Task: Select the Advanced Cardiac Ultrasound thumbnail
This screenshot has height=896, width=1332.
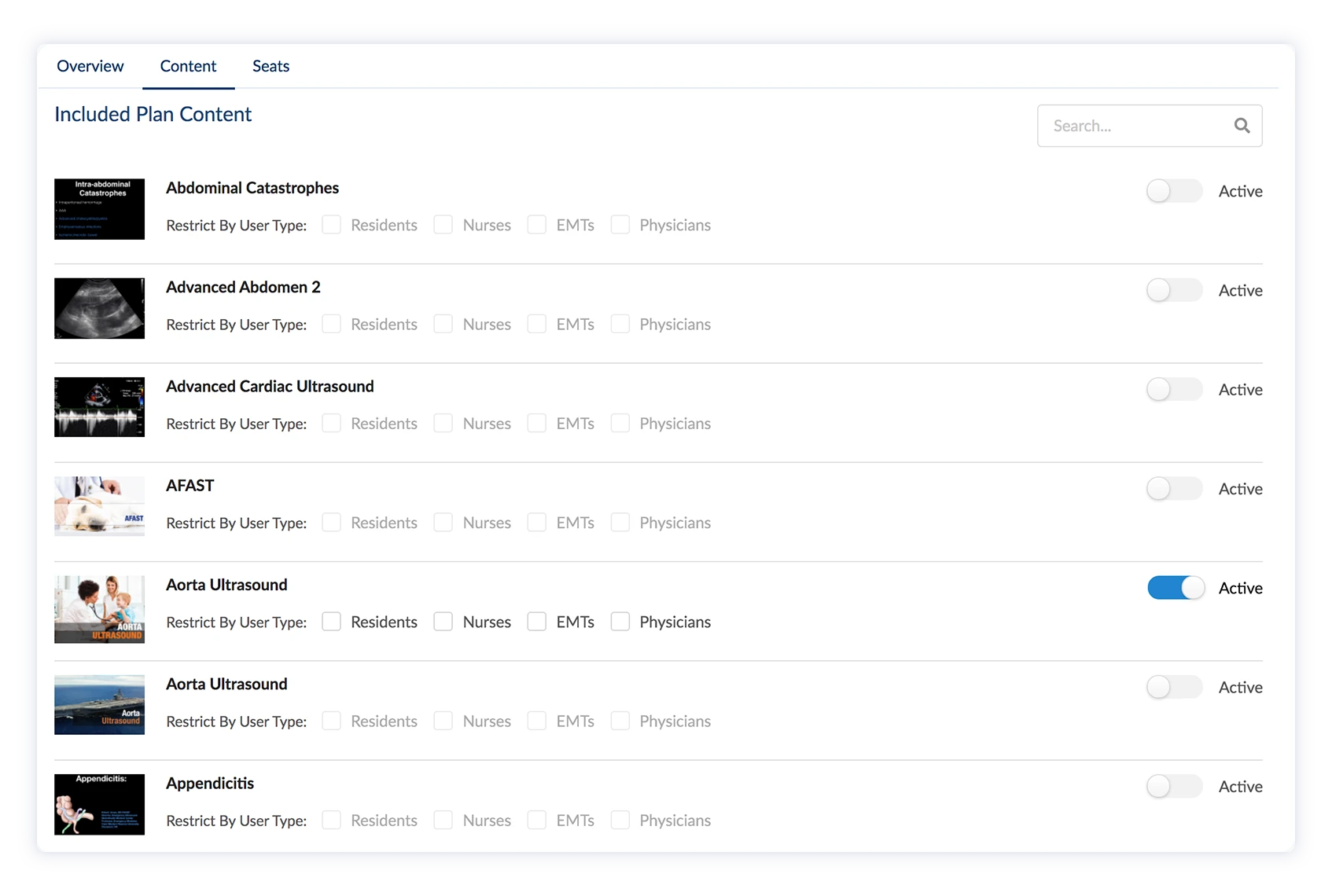Action: [99, 407]
